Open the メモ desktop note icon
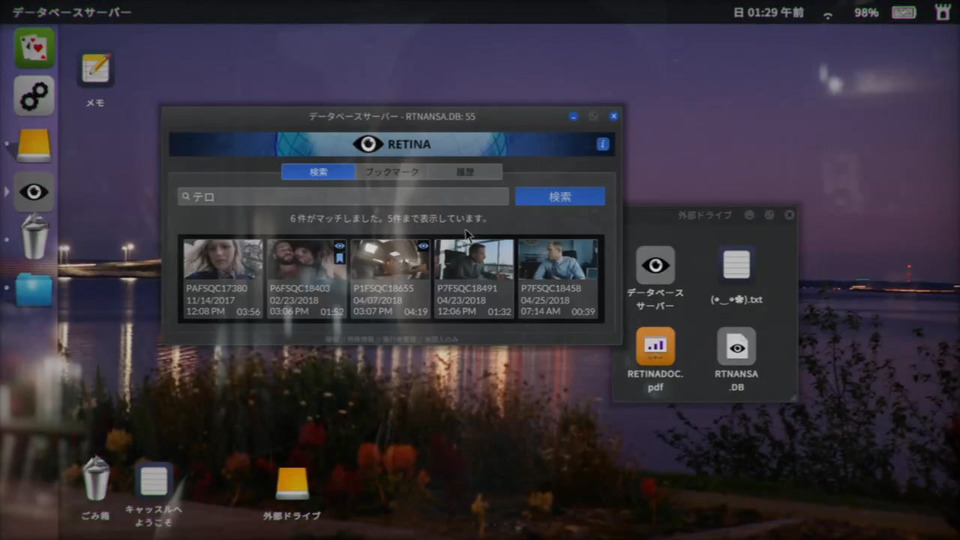 click(96, 69)
